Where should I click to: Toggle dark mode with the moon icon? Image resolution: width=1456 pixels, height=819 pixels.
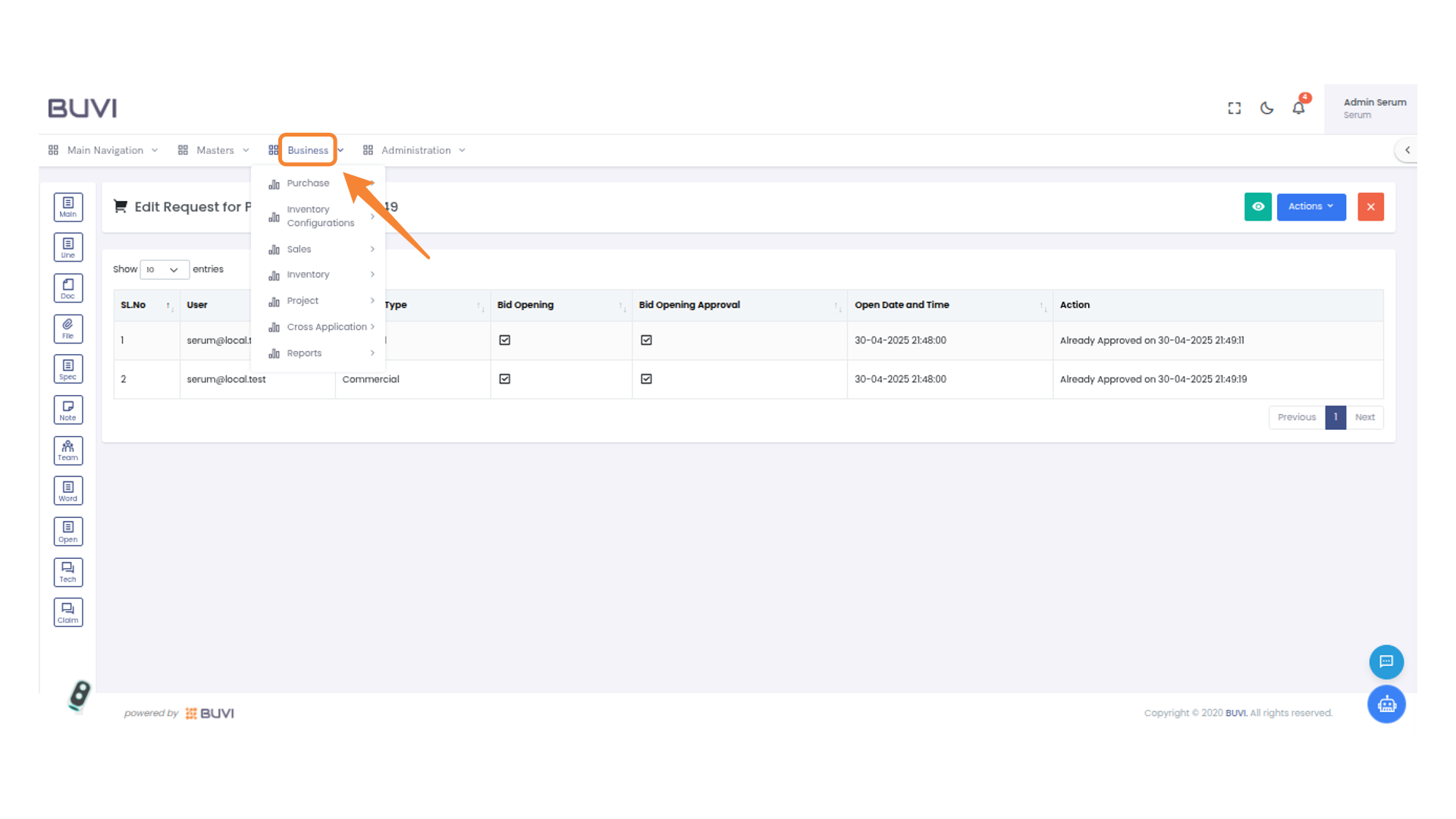coord(1266,108)
